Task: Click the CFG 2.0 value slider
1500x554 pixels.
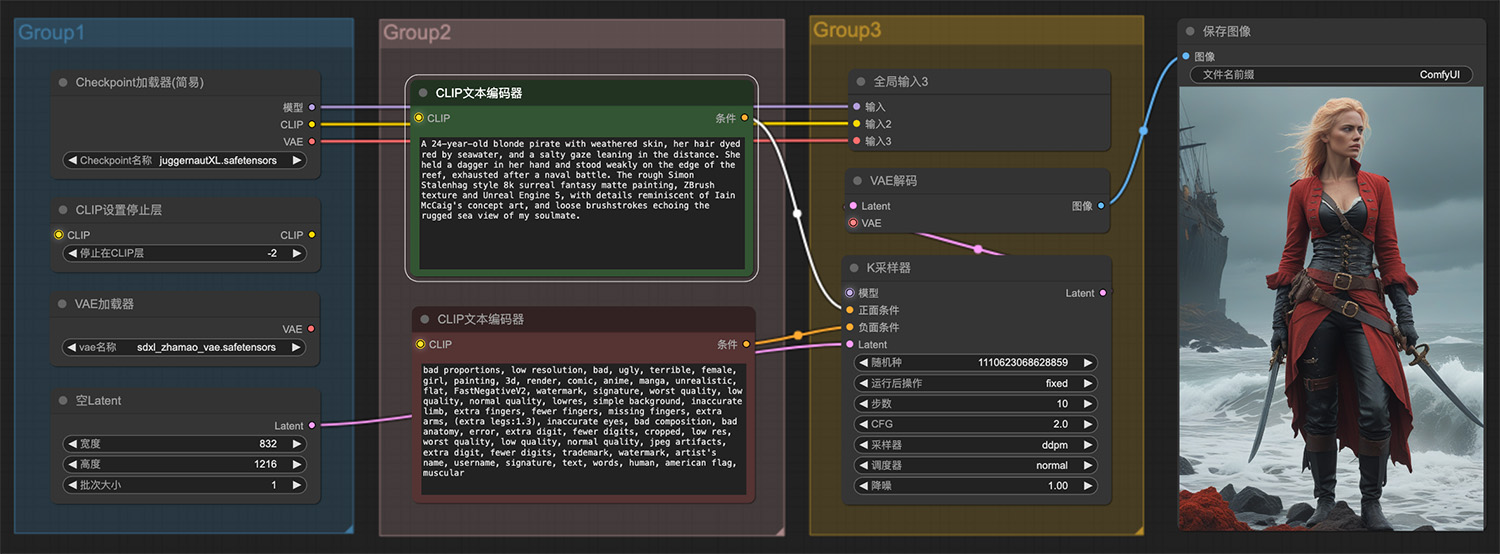Action: (x=976, y=424)
